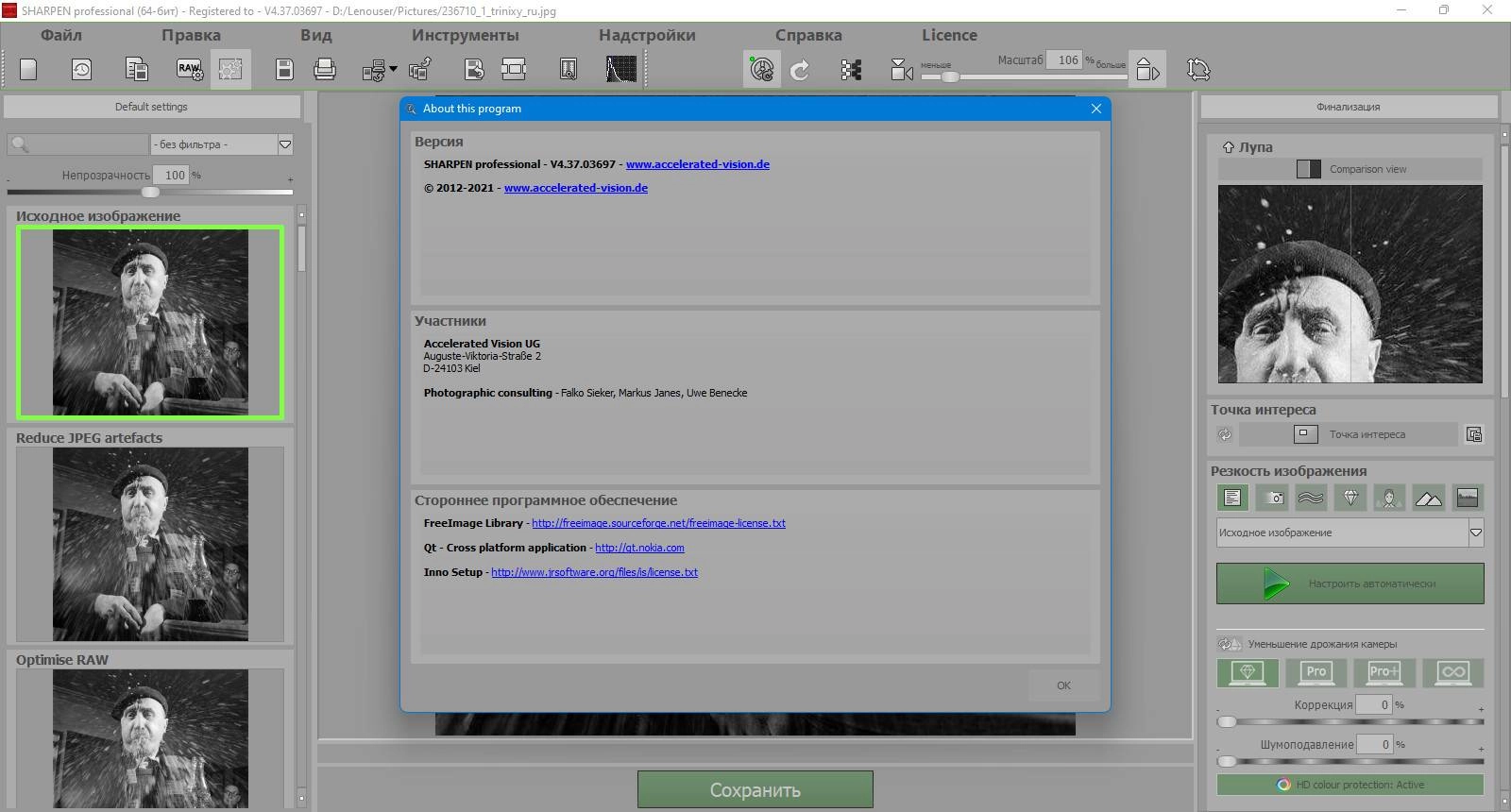Open the histogram toolbar icon
Image resolution: width=1511 pixels, height=812 pixels.
point(620,69)
